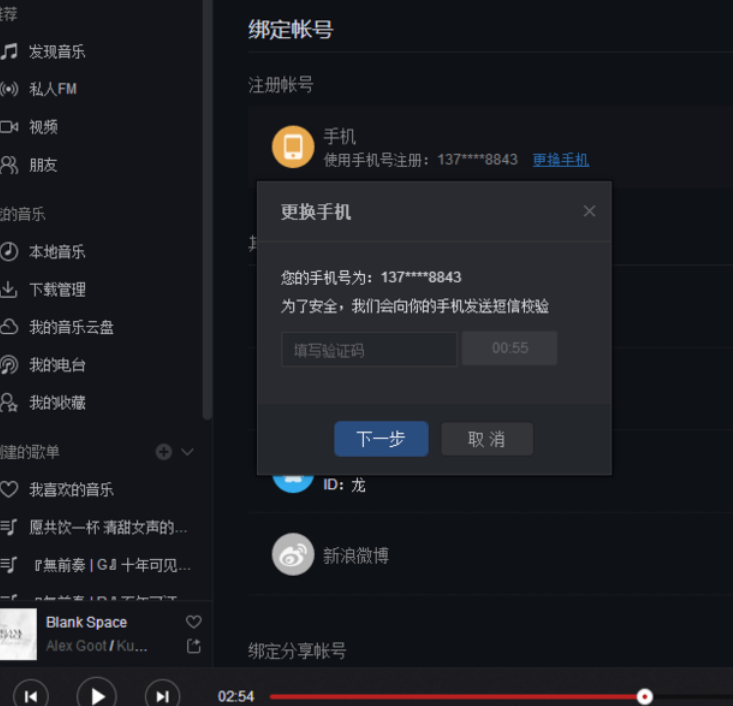This screenshot has height=706, width=733.
Task: Select 我的音乐云盘 in sidebar
Action: tap(72, 327)
